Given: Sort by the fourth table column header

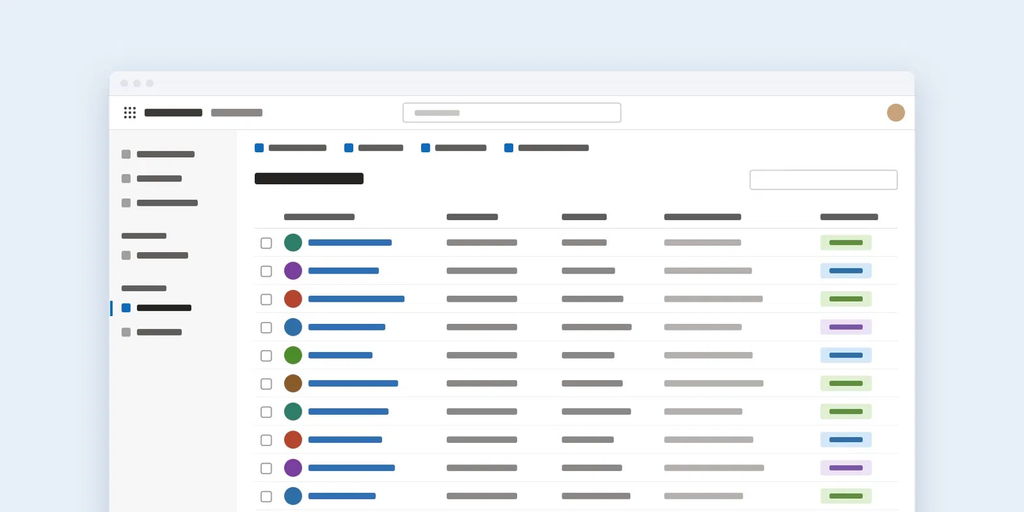Looking at the screenshot, I should coord(702,217).
